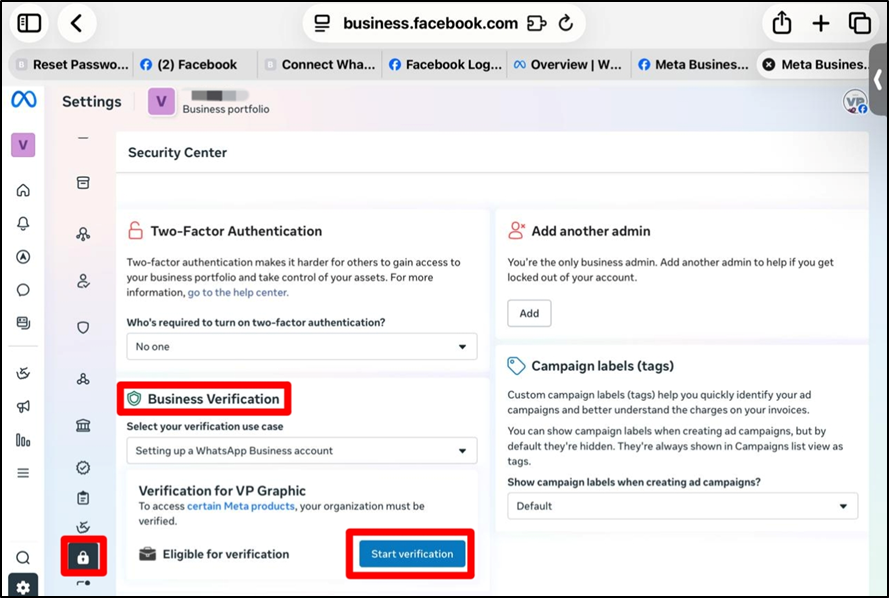This screenshot has width=889, height=598.
Task: Open hamburger all tools menu
Action: point(23,473)
